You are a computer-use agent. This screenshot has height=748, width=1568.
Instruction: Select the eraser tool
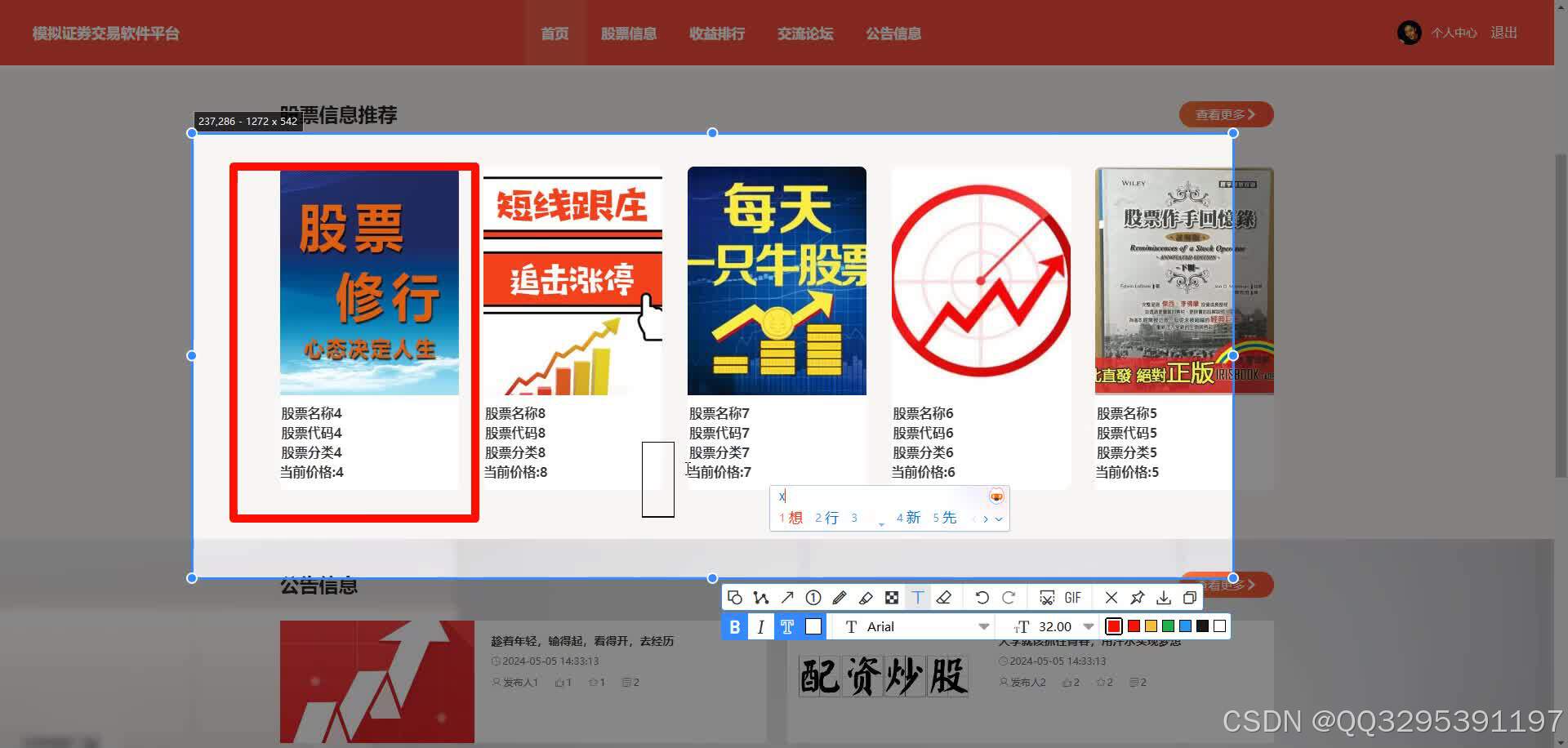point(944,598)
